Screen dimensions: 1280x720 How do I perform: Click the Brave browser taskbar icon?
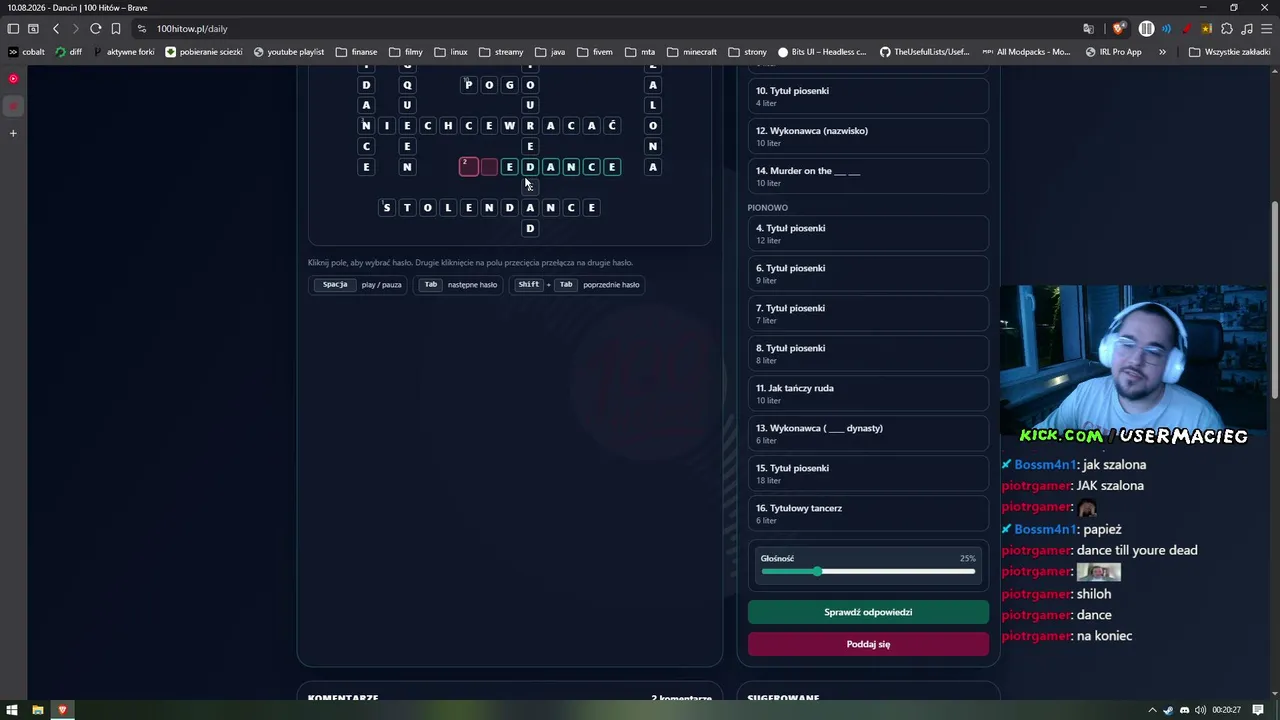[62, 710]
